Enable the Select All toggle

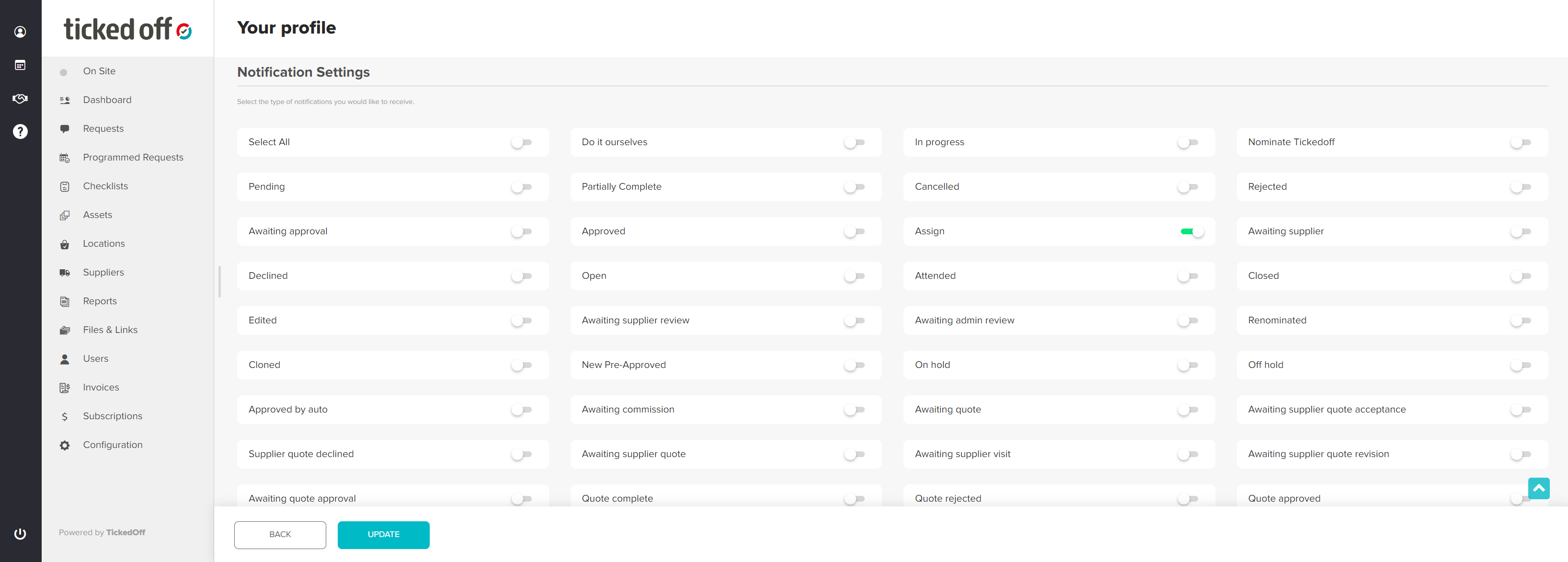[522, 142]
